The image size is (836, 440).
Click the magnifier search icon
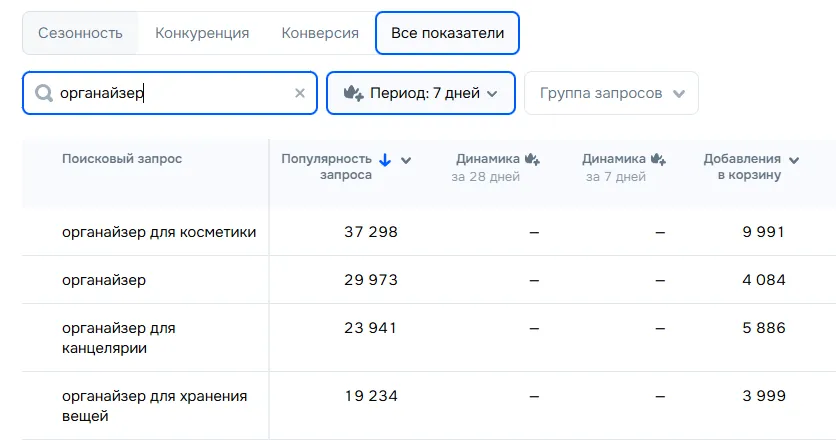(x=44, y=94)
